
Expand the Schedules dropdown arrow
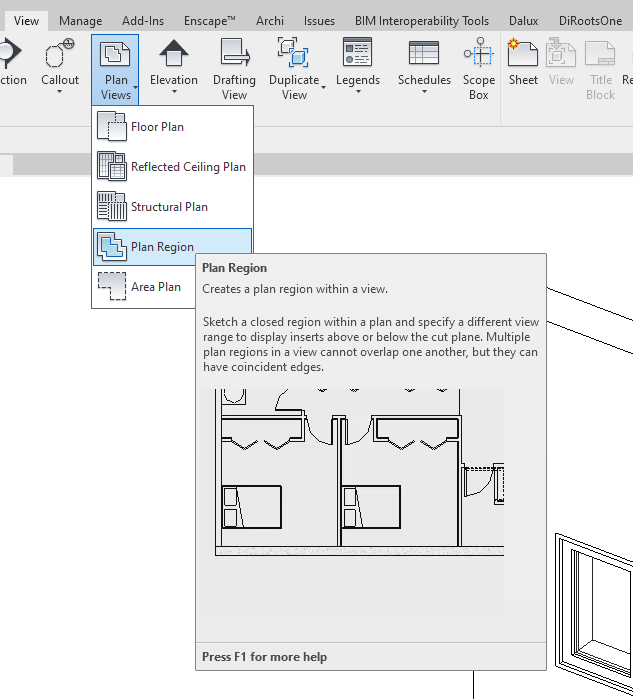[x=424, y=92]
